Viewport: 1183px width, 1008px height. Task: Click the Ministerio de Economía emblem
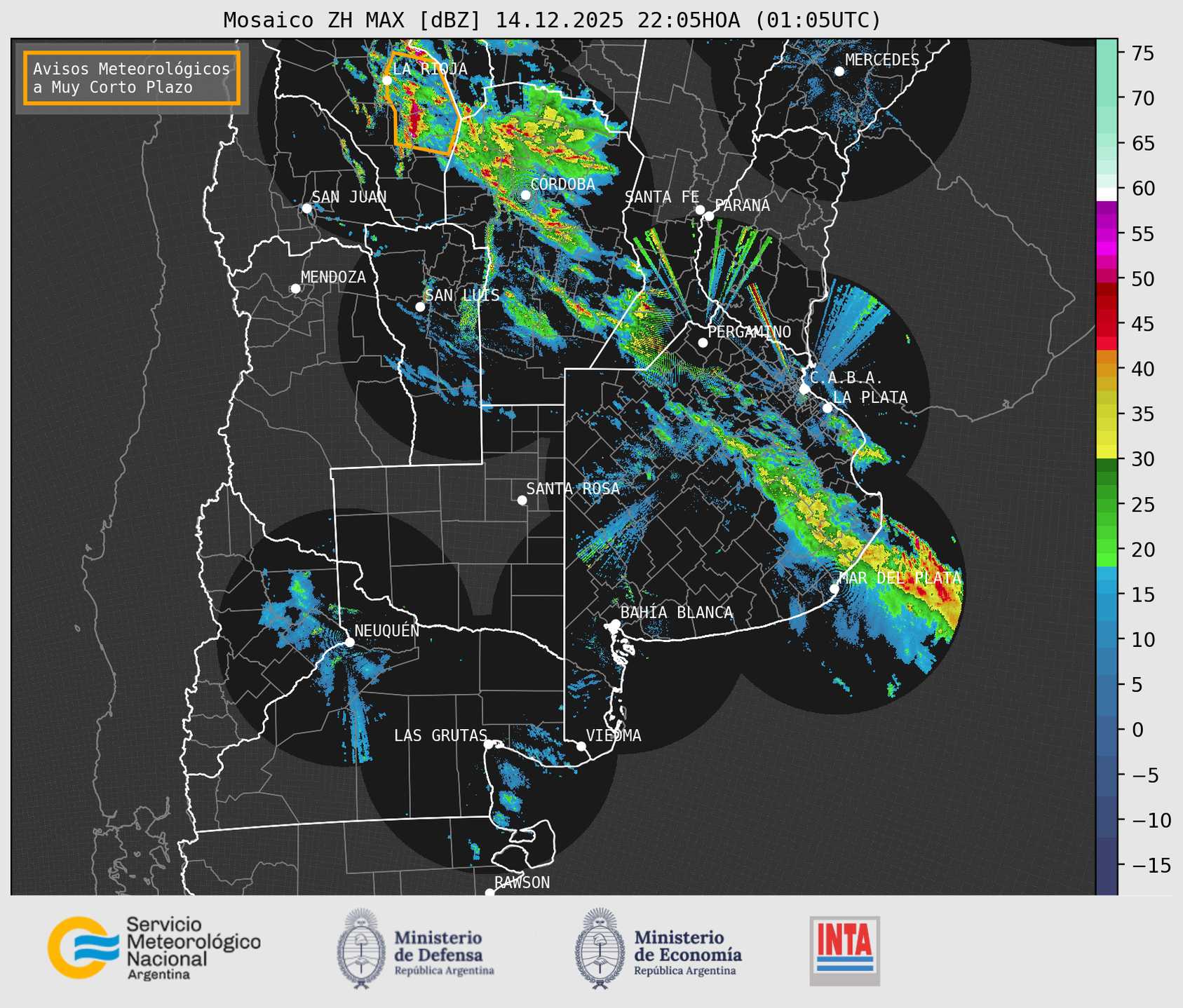600,948
